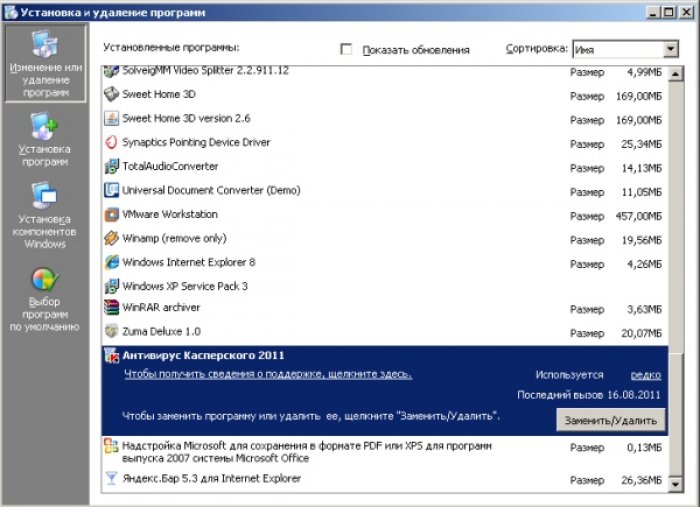Maximize the Установка и удаление программ window
The width and height of the screenshot is (700, 507).
(669, 12)
